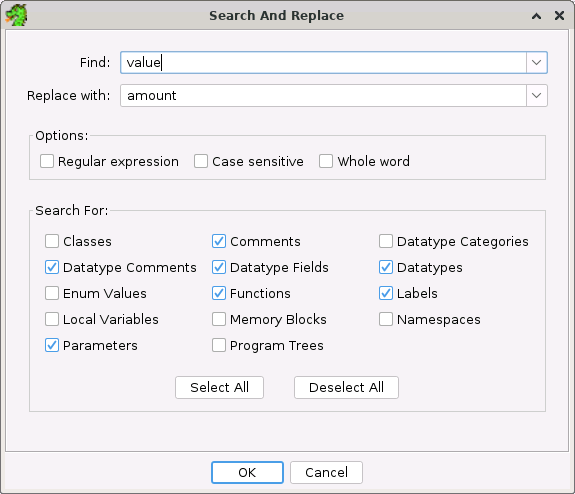The height and width of the screenshot is (494, 575).
Task: Confirm with the OK button
Action: [x=247, y=472]
